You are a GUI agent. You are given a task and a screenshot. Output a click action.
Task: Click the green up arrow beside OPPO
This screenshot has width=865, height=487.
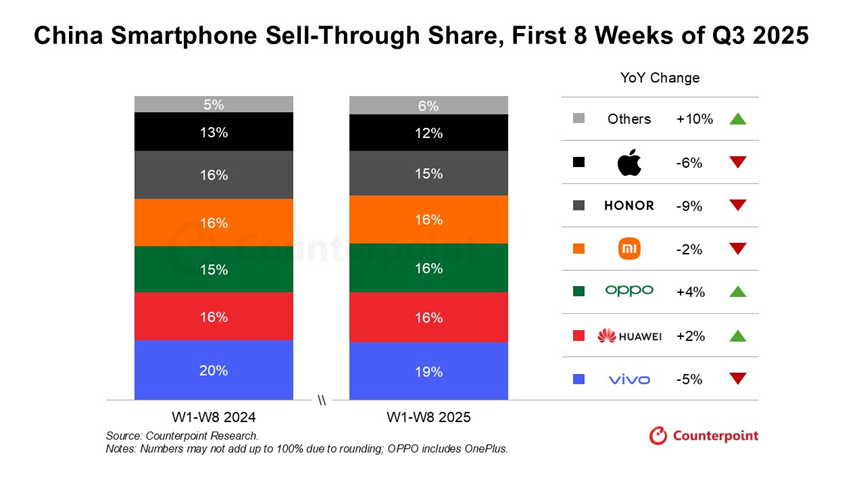click(738, 292)
